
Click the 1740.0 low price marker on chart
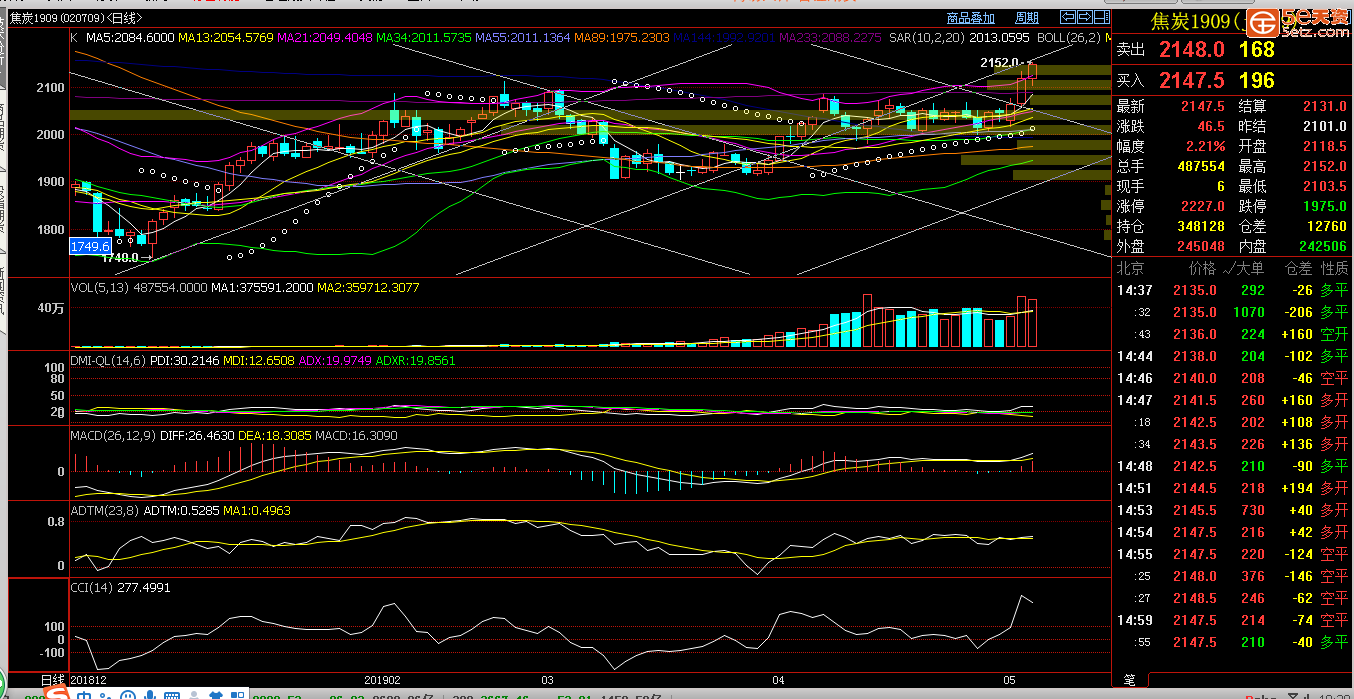pos(120,257)
